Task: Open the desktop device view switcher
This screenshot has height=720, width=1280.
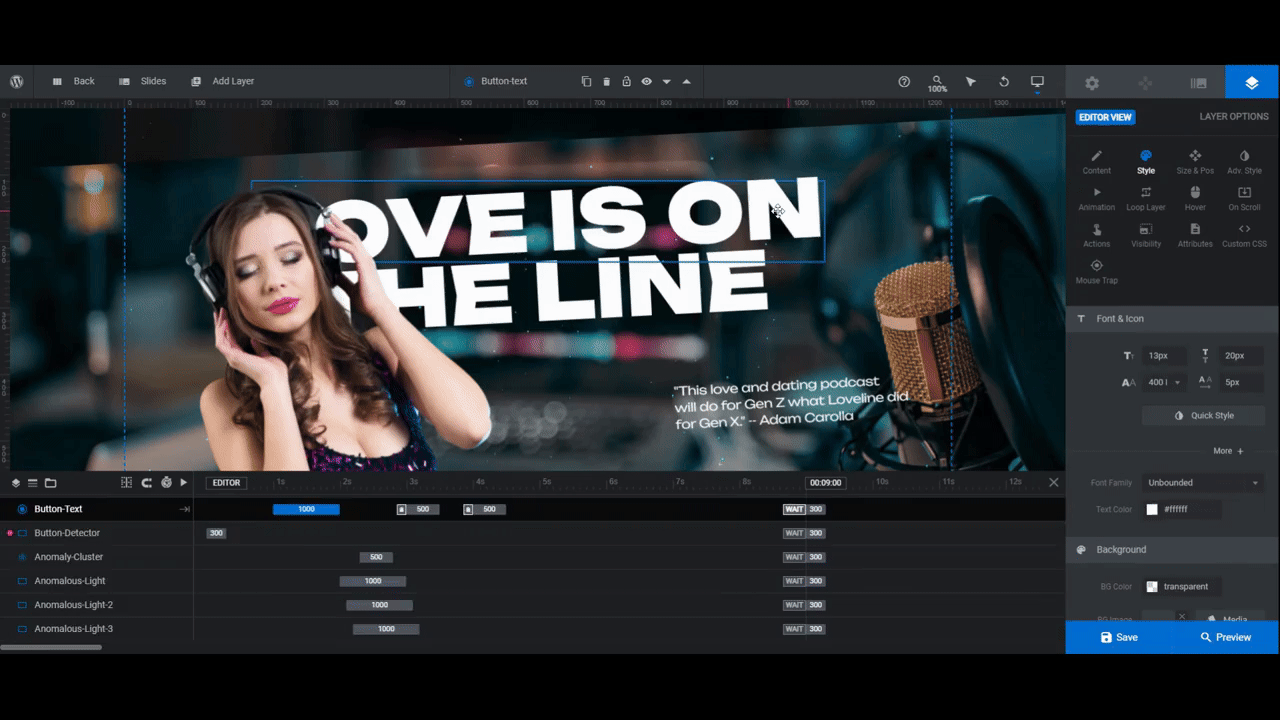Action: [x=1037, y=81]
